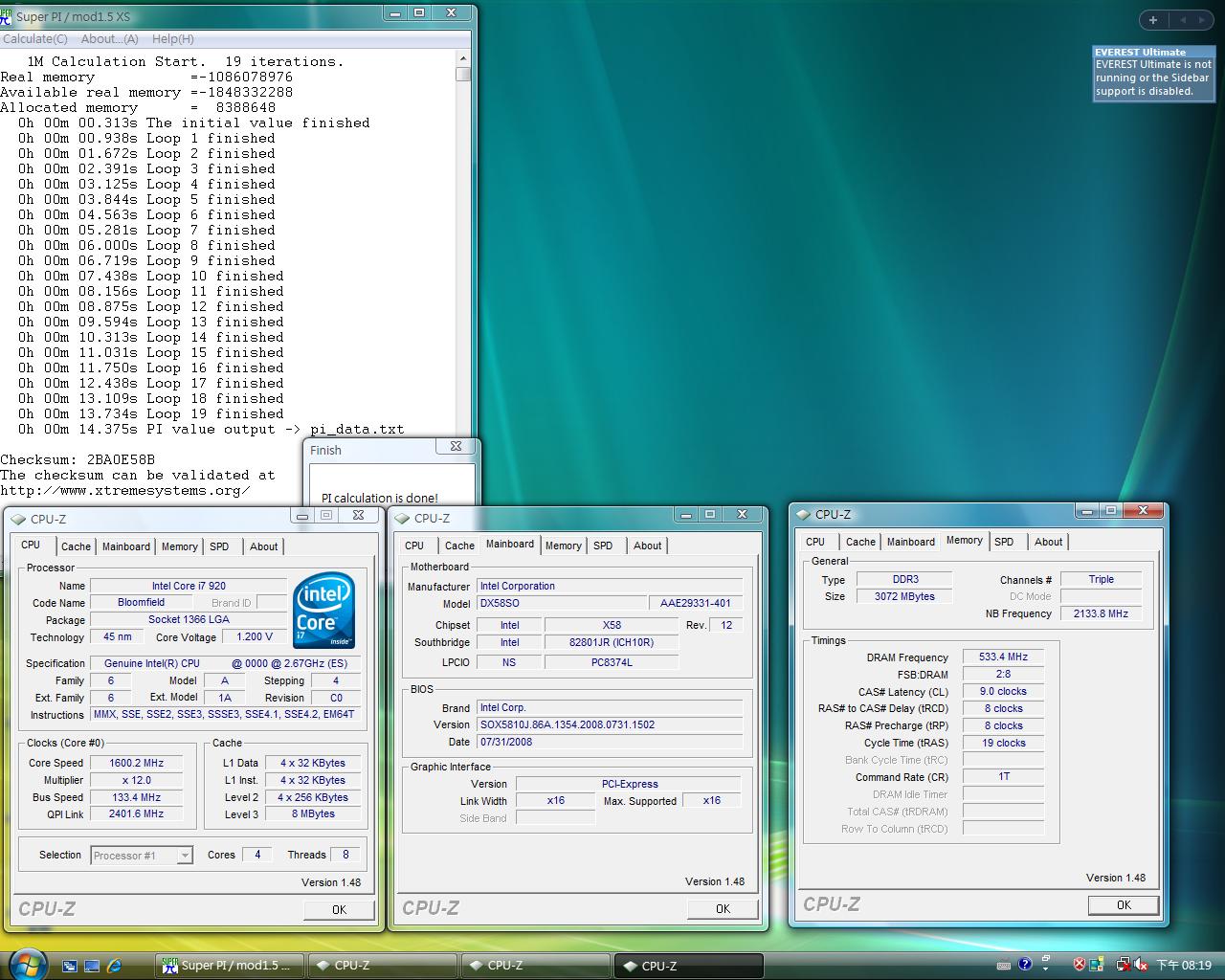Image resolution: width=1225 pixels, height=980 pixels.
Task: Switch to Cache tab in left CPU-Z window
Action: pos(76,546)
